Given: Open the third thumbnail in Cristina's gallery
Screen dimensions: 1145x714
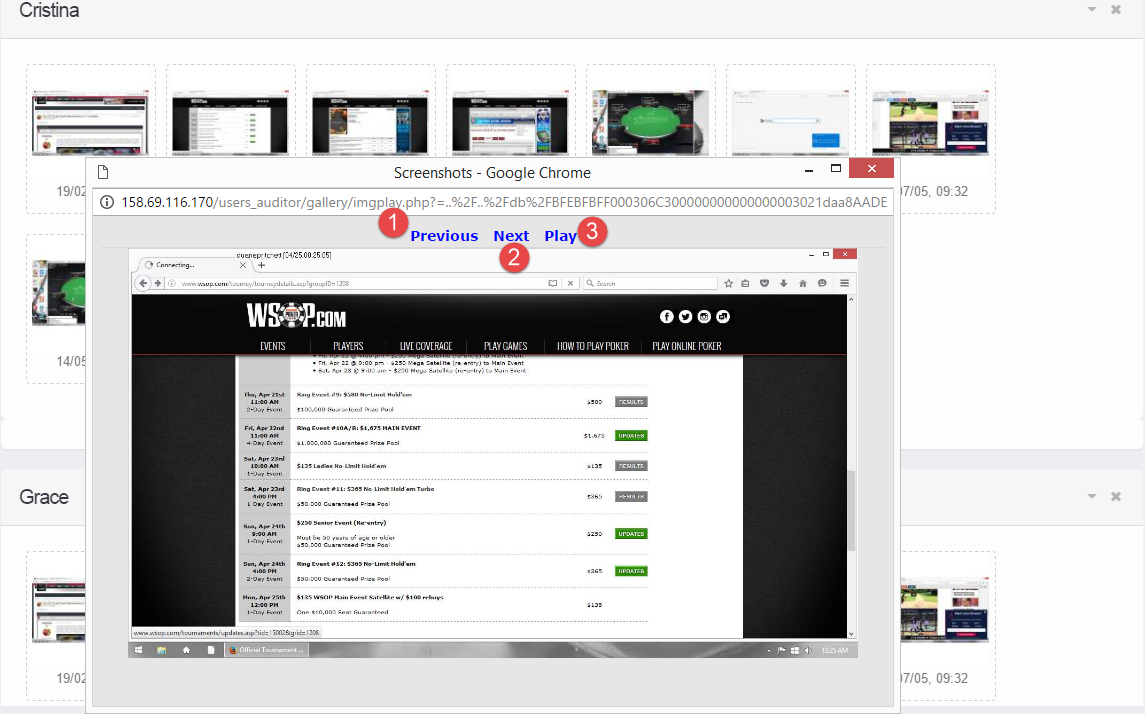Looking at the screenshot, I should pyautogui.click(x=370, y=123).
